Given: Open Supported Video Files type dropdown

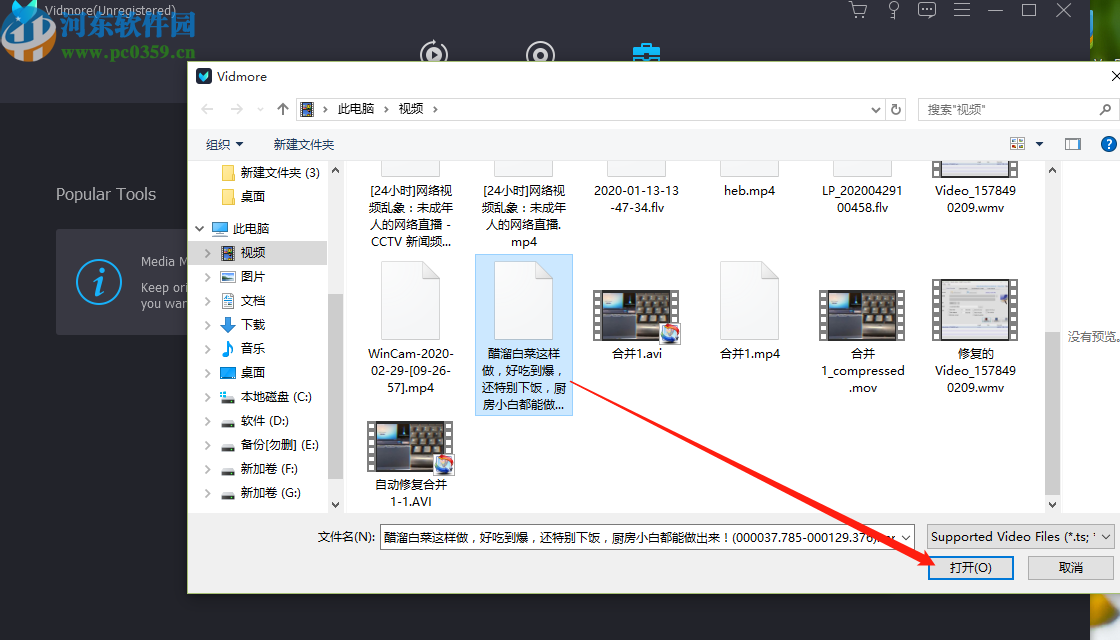Looking at the screenshot, I should pos(1020,536).
